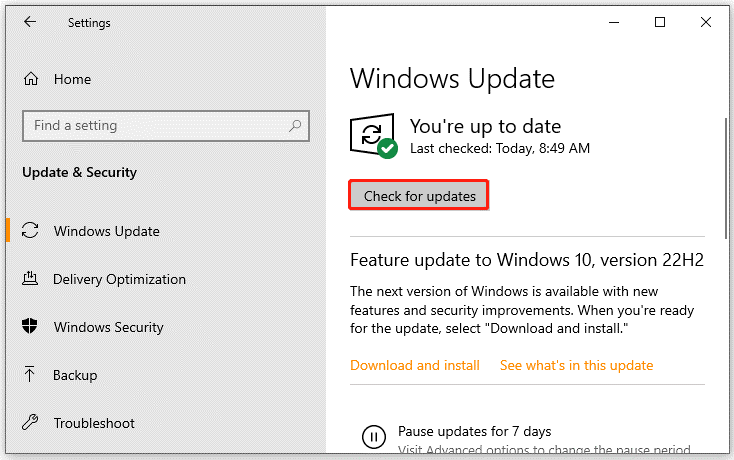Click the Find a setting search box
Image resolution: width=734 pixels, height=460 pixels.
(166, 126)
